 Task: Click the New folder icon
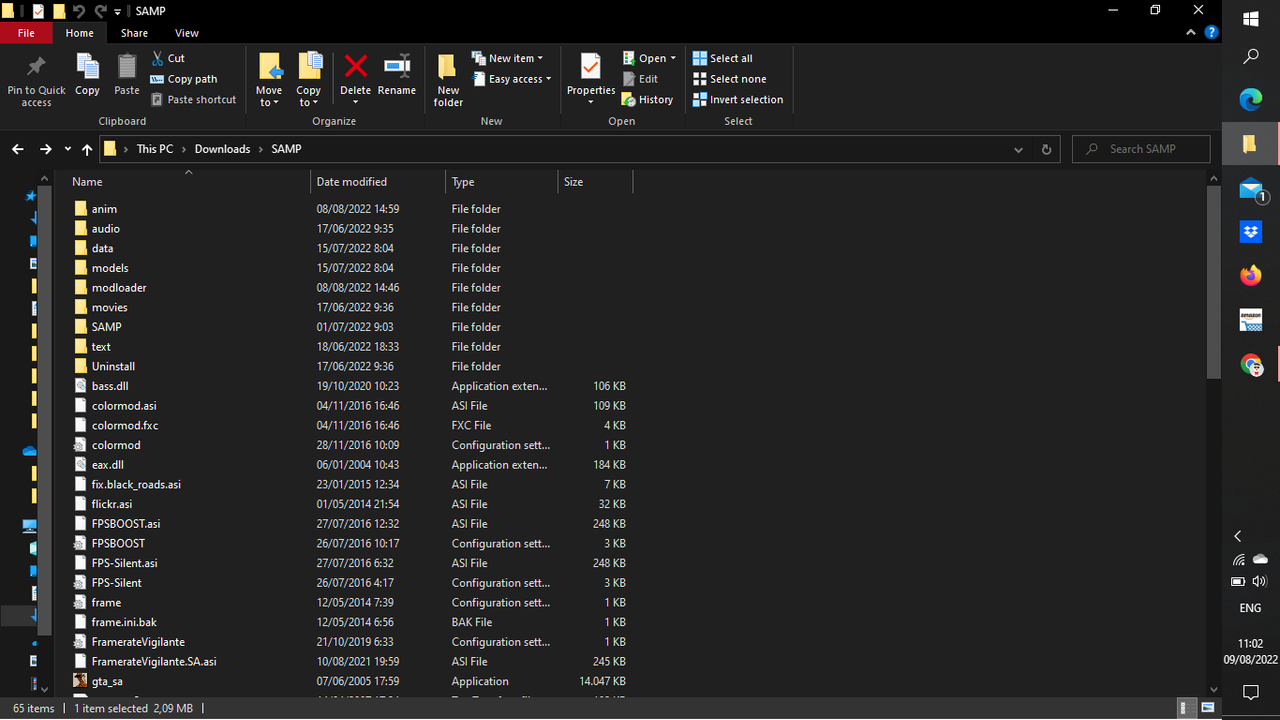448,66
